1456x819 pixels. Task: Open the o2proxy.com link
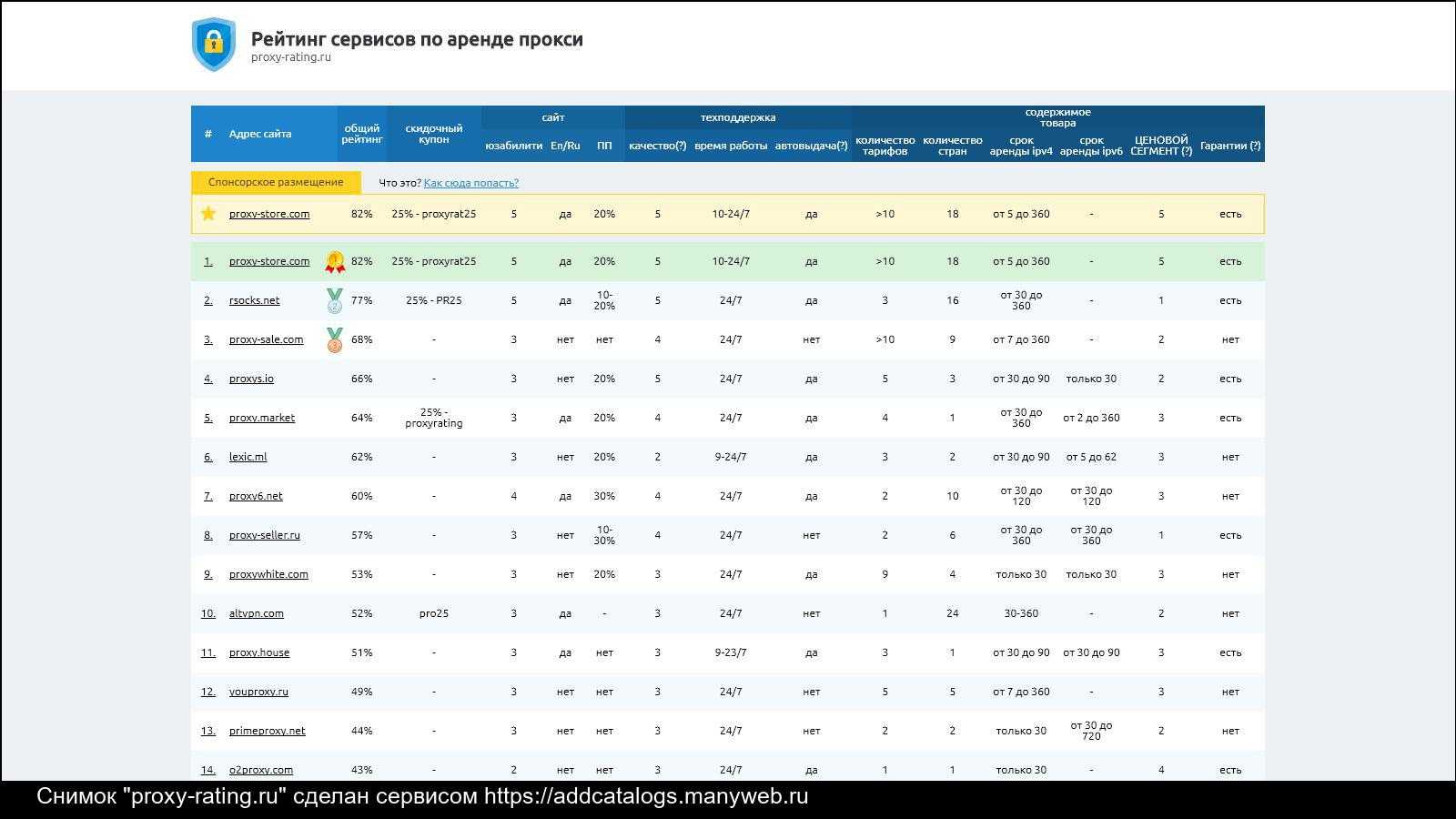click(x=261, y=770)
